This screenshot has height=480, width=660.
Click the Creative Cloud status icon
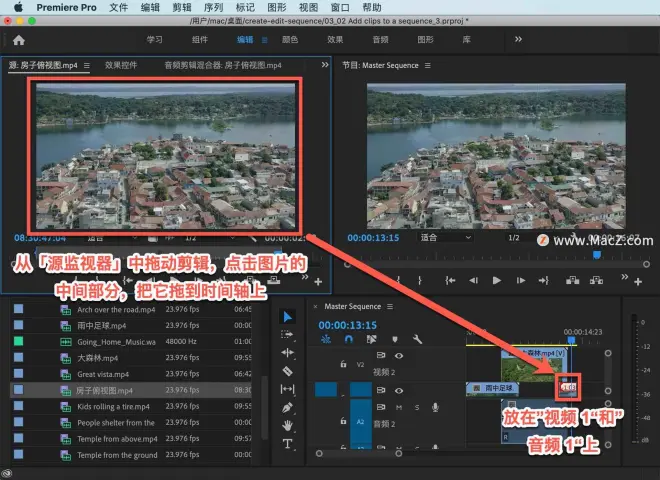pyautogui.click(x=6, y=474)
